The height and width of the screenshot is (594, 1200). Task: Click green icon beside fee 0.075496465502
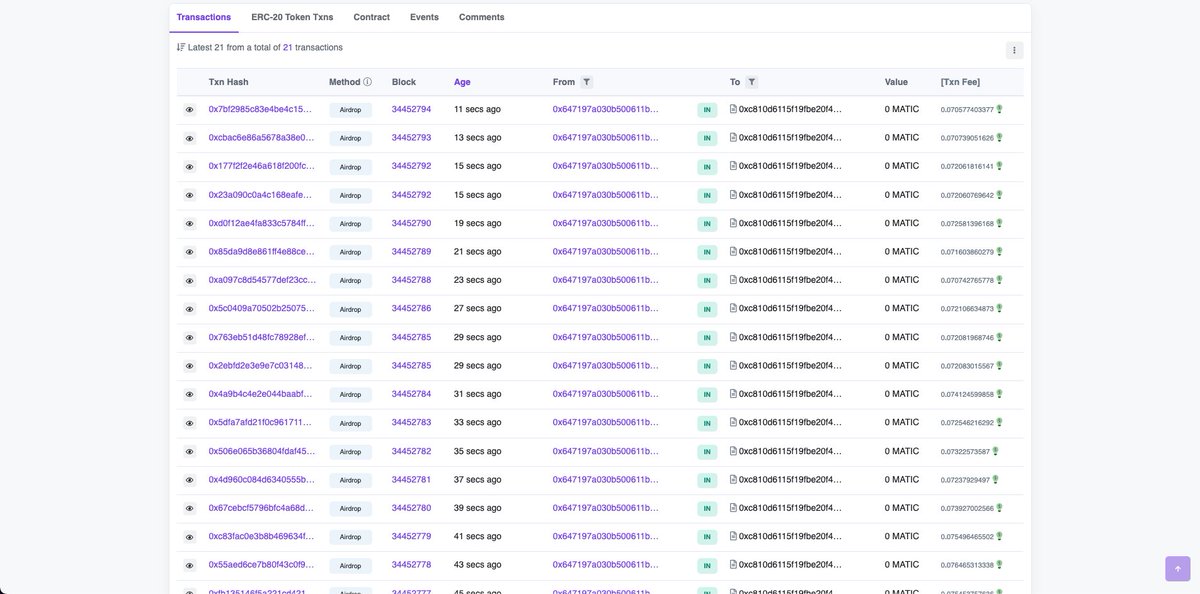999,536
